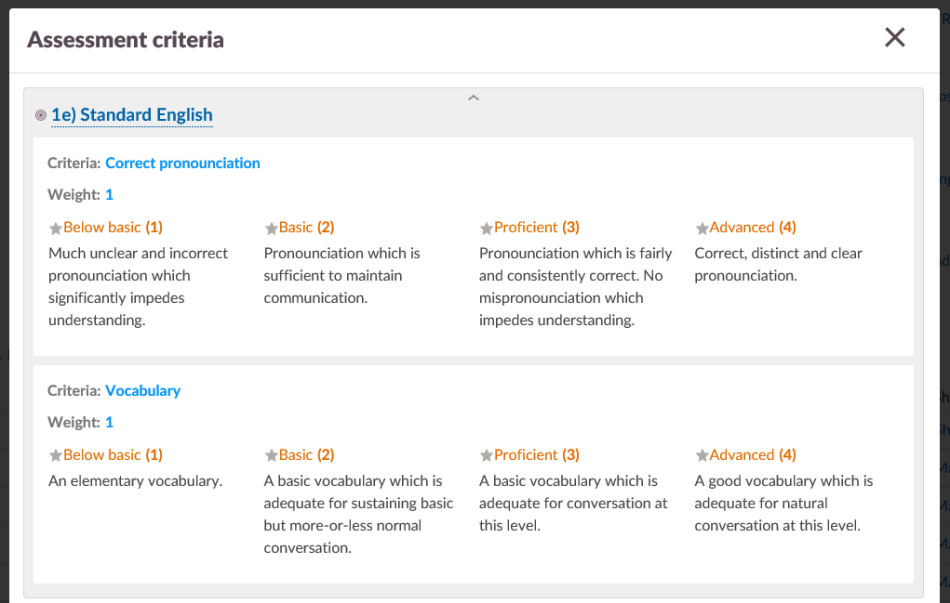
Task: Click star icon beside Basic pronunciation level
Action: (271, 229)
